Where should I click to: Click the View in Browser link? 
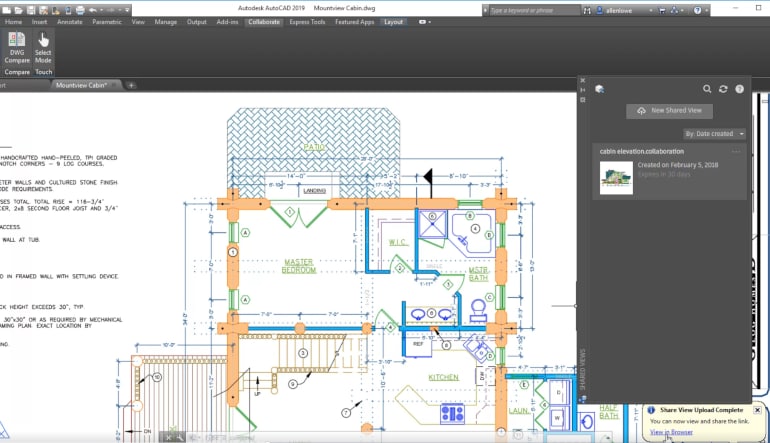tap(671, 432)
